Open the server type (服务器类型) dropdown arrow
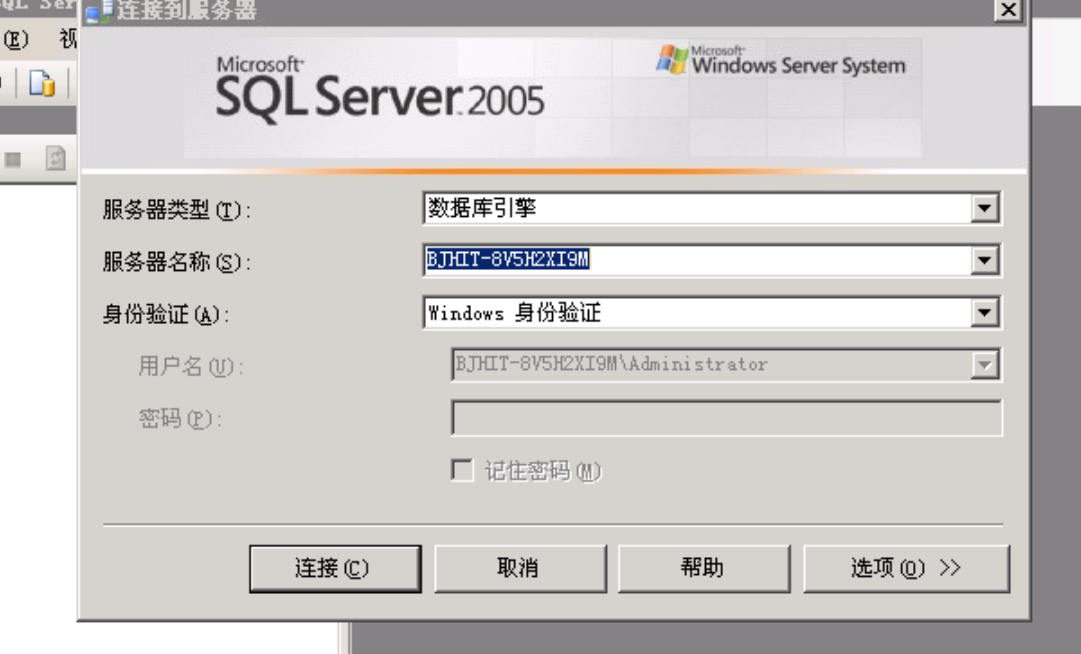This screenshot has height=654, width=1081. (984, 208)
